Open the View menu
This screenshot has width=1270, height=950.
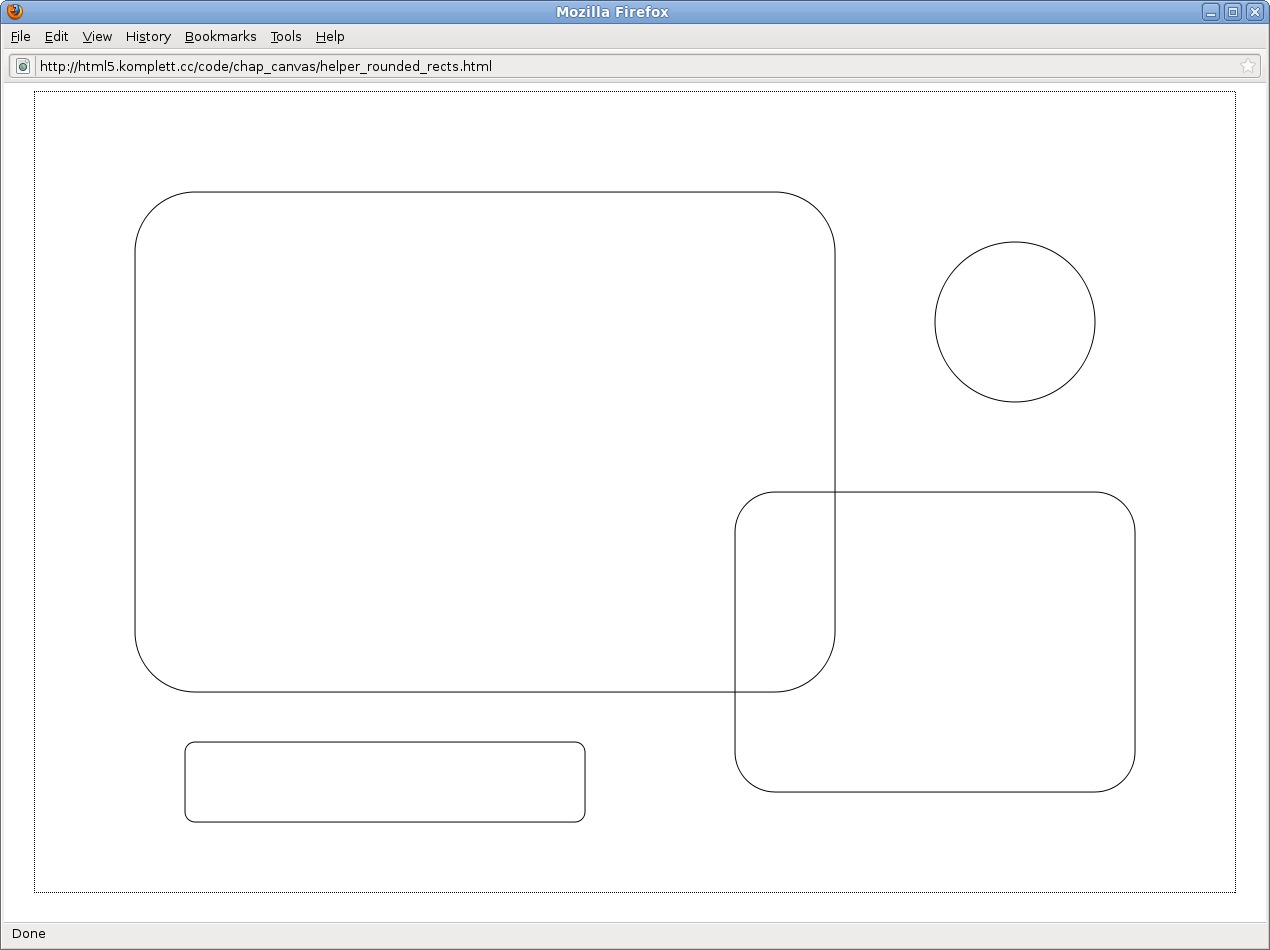97,36
